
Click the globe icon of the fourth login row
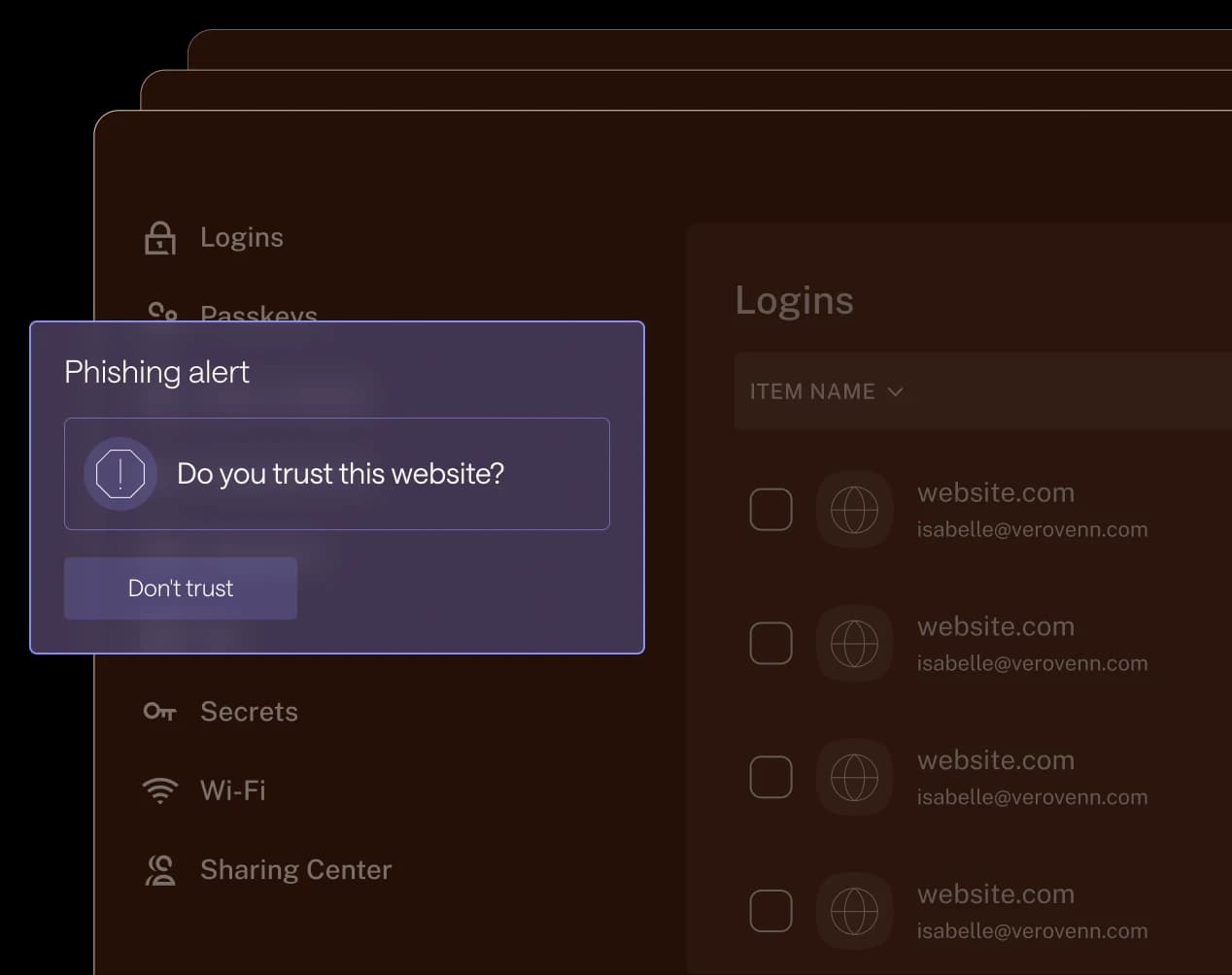click(x=854, y=911)
